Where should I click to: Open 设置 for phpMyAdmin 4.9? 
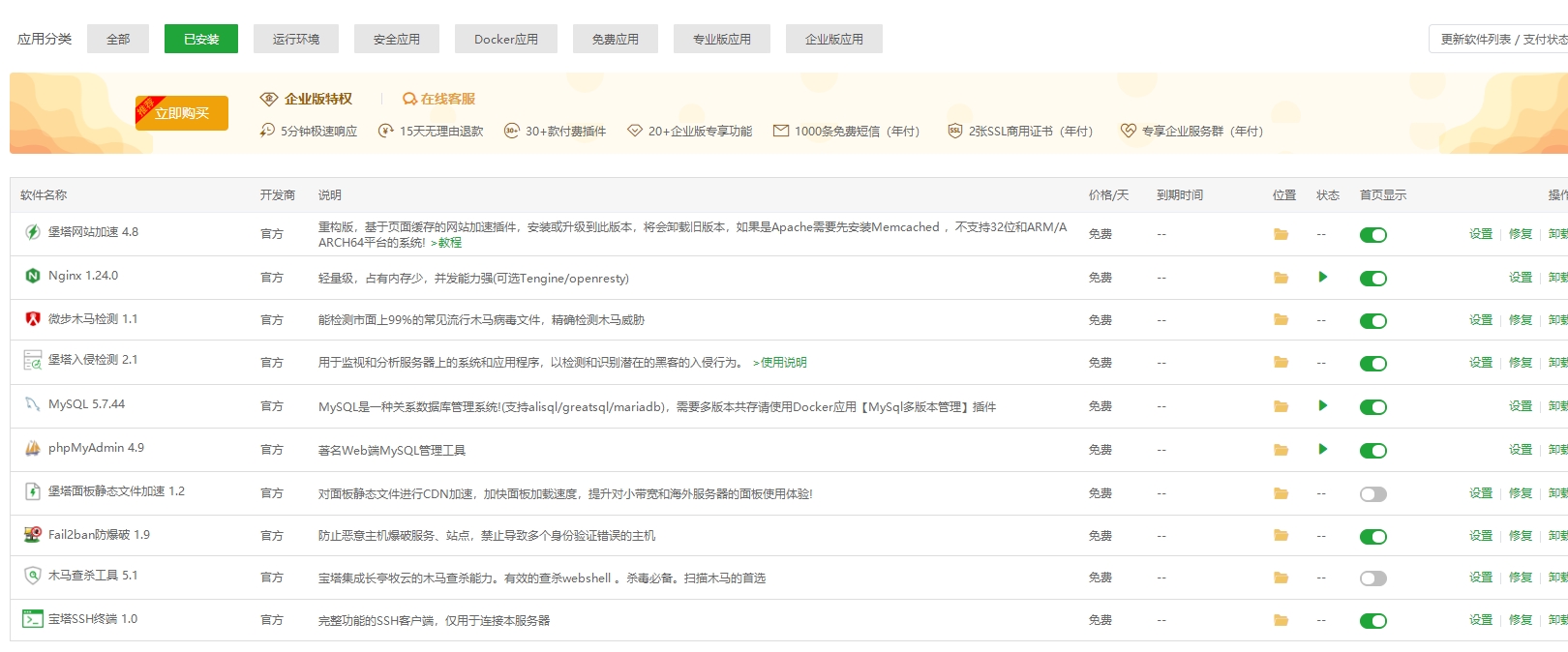coord(1521,450)
